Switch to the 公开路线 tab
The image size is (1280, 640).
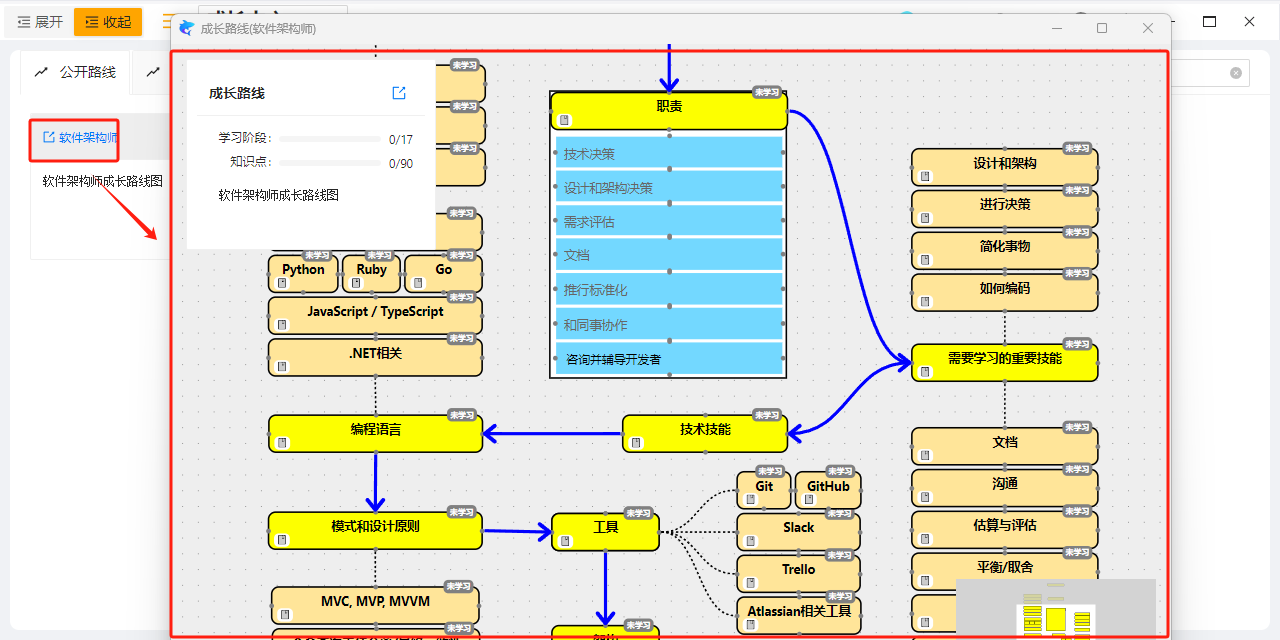pyautogui.click(x=75, y=72)
